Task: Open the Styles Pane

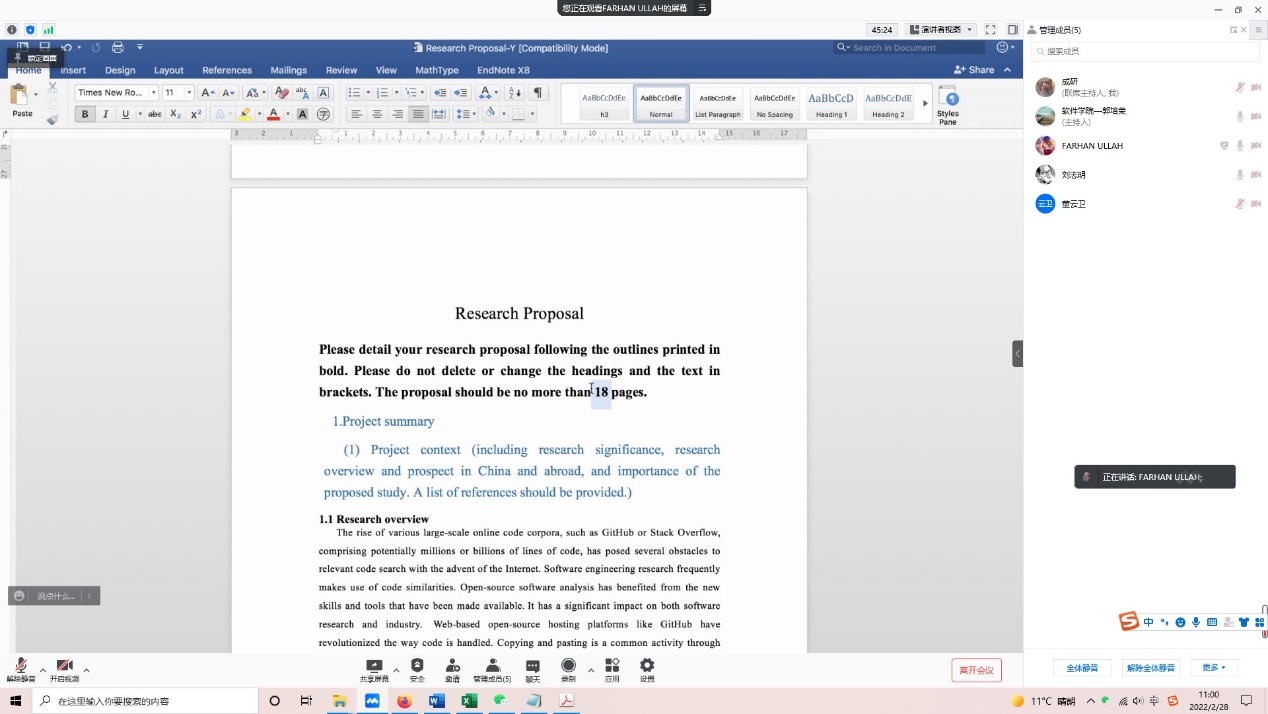Action: [x=948, y=103]
